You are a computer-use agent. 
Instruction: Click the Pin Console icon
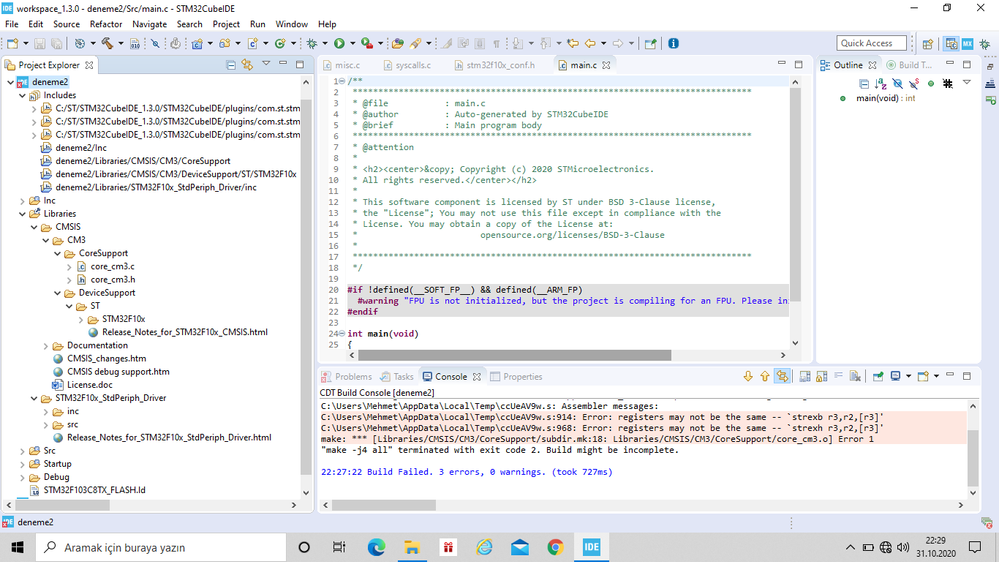click(x=878, y=377)
